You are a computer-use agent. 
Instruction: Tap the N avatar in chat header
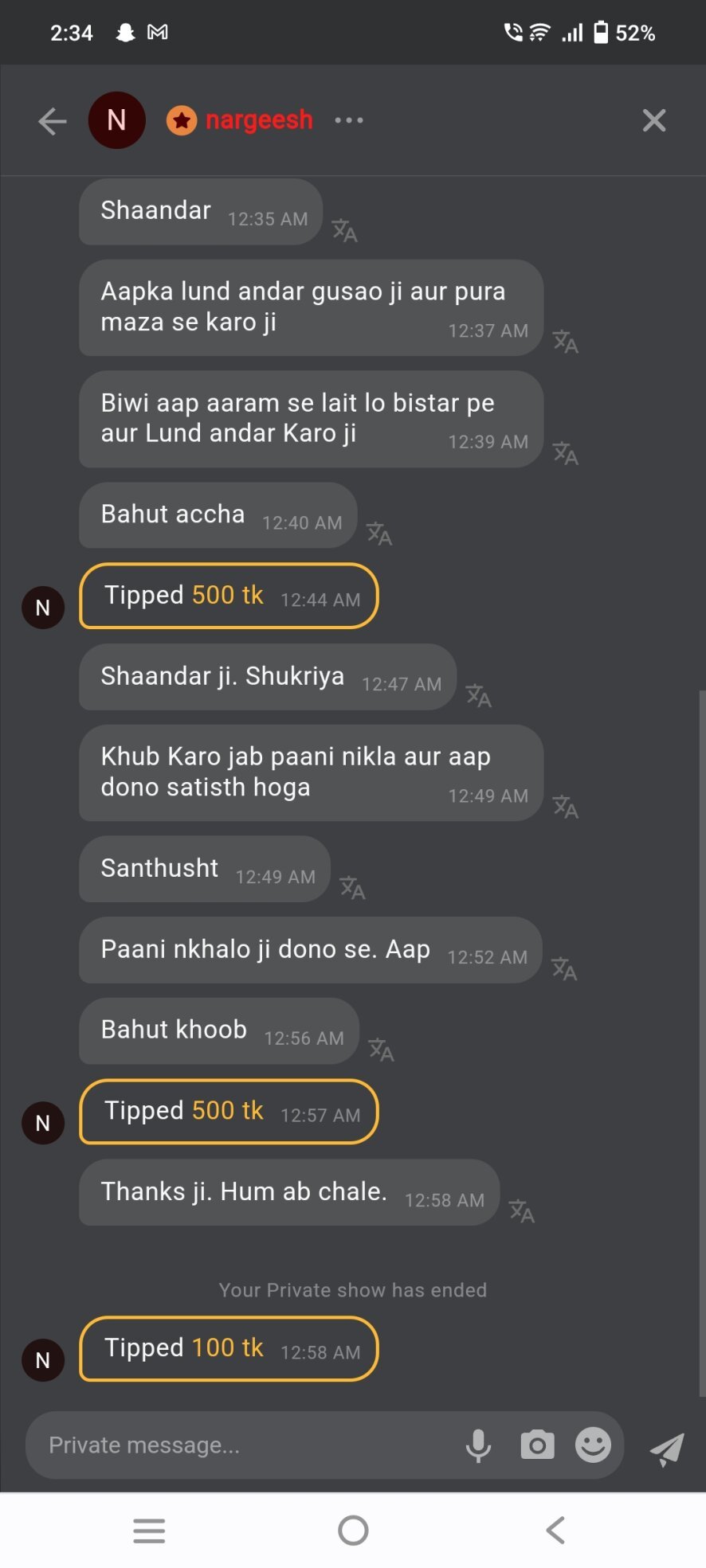[x=116, y=120]
